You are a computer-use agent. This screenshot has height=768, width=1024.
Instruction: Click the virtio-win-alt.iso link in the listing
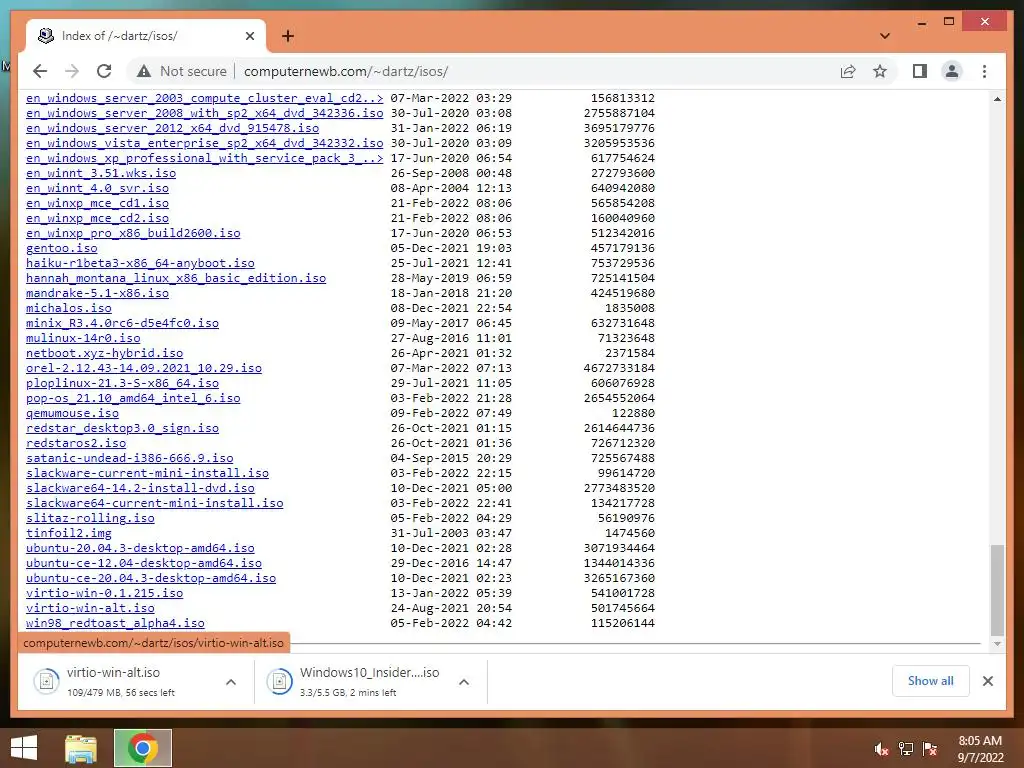click(x=90, y=609)
